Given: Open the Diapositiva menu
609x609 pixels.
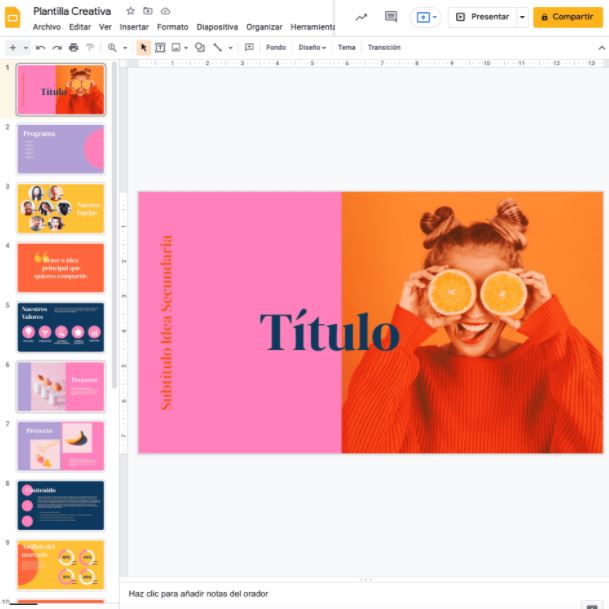Looking at the screenshot, I should point(217,27).
